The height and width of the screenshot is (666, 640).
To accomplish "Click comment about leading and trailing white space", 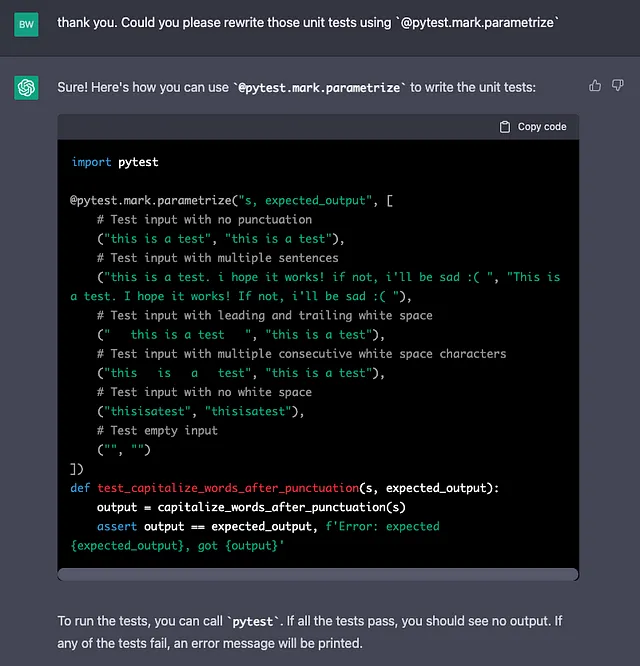I will [x=265, y=316].
